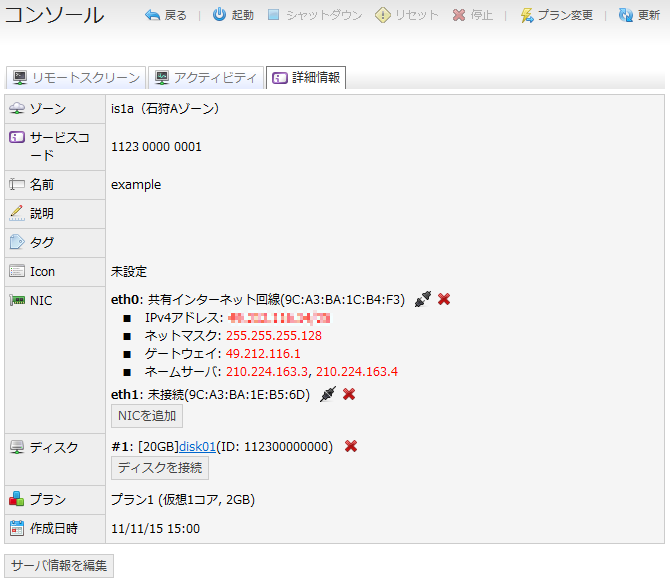This screenshot has width=670, height=585.
Task: Open the アクティビティ tab
Action: point(207,77)
